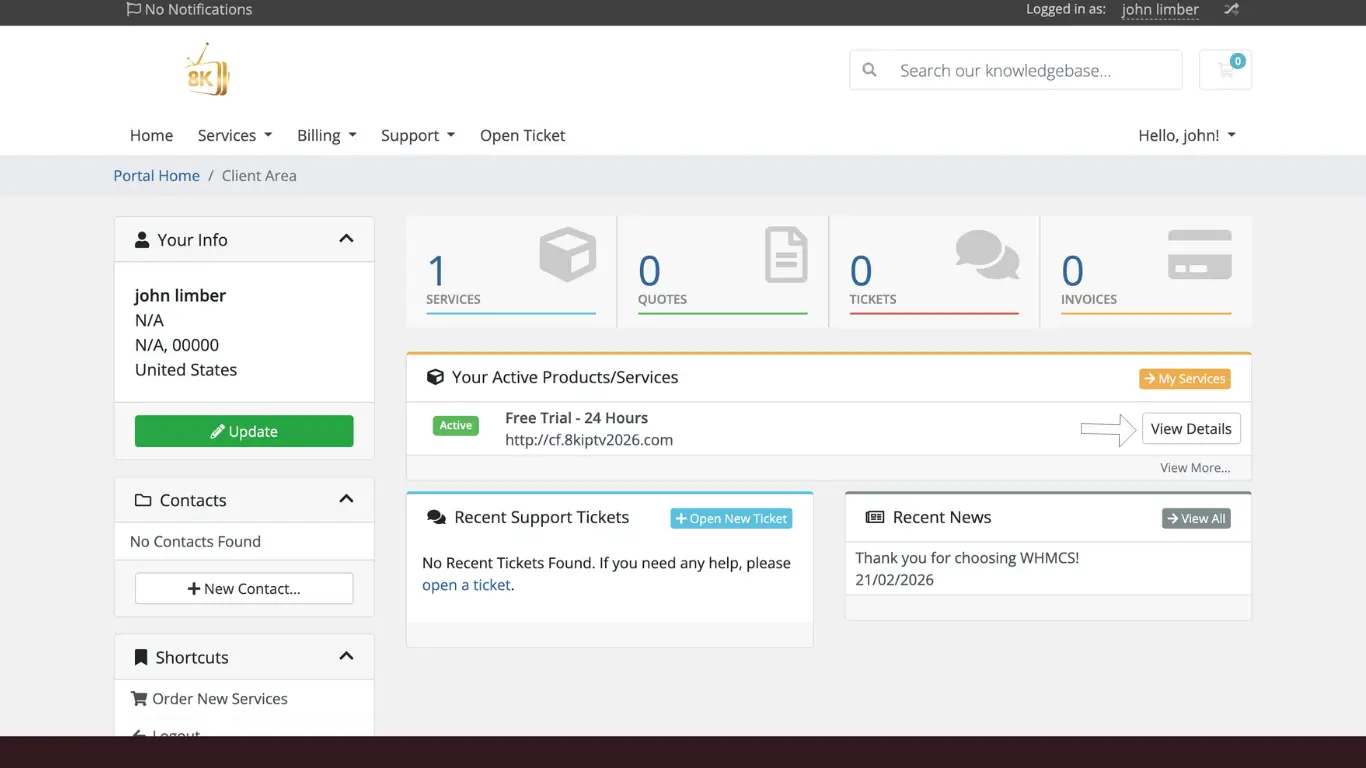Click the 8K logo image
Viewport: 1366px width, 768px height.
(x=208, y=70)
